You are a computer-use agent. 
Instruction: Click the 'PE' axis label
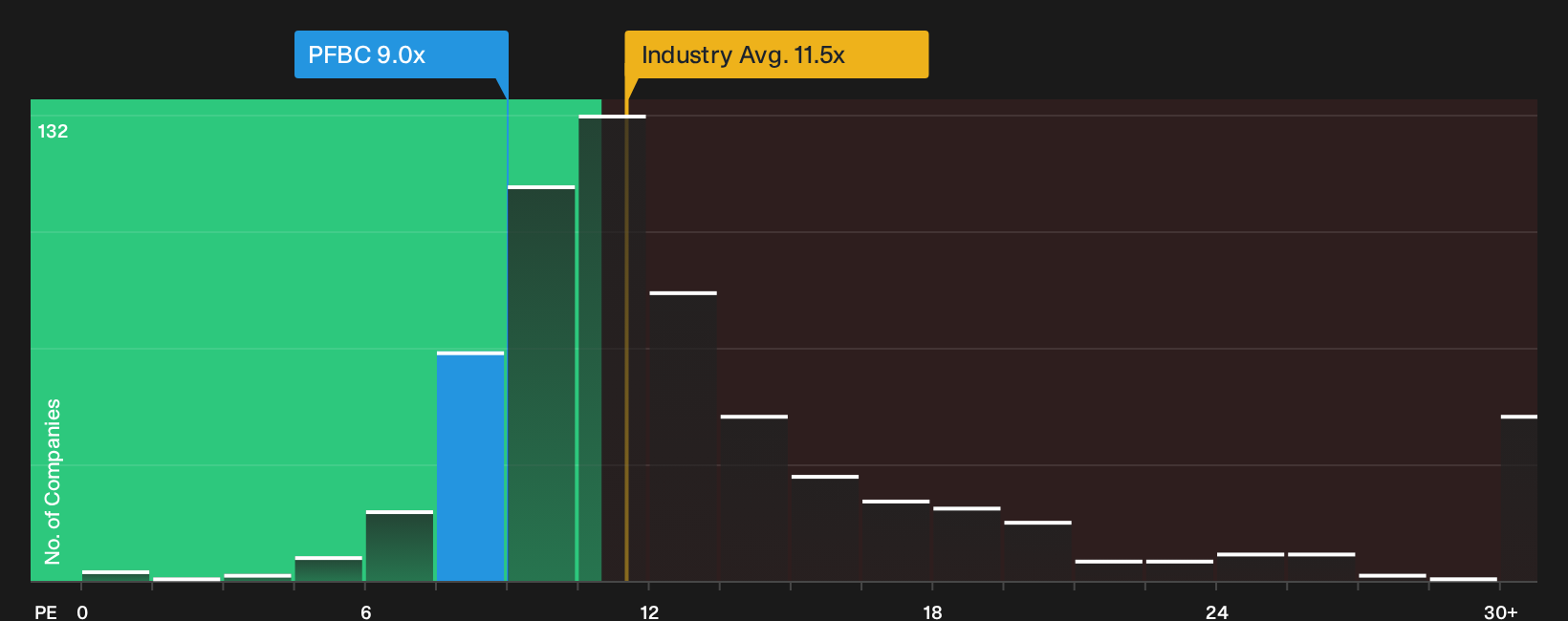[46, 612]
